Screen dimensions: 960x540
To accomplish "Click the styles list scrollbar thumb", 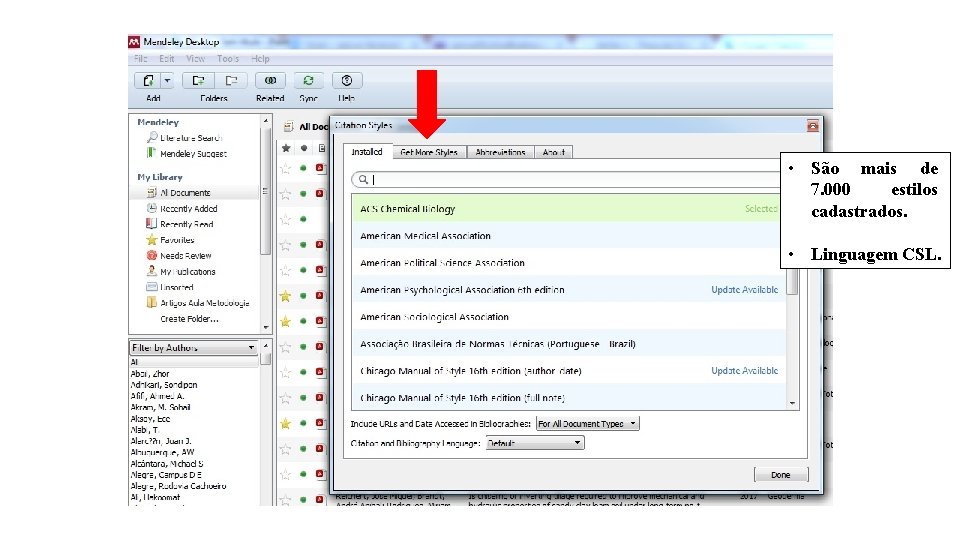I will click(x=792, y=282).
